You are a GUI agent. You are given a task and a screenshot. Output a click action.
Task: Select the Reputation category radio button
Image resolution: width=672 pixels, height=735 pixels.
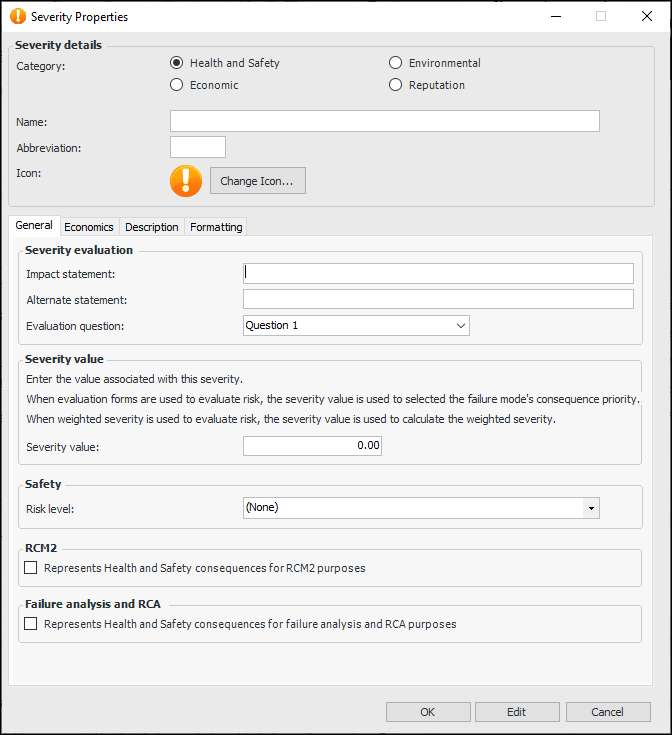396,85
